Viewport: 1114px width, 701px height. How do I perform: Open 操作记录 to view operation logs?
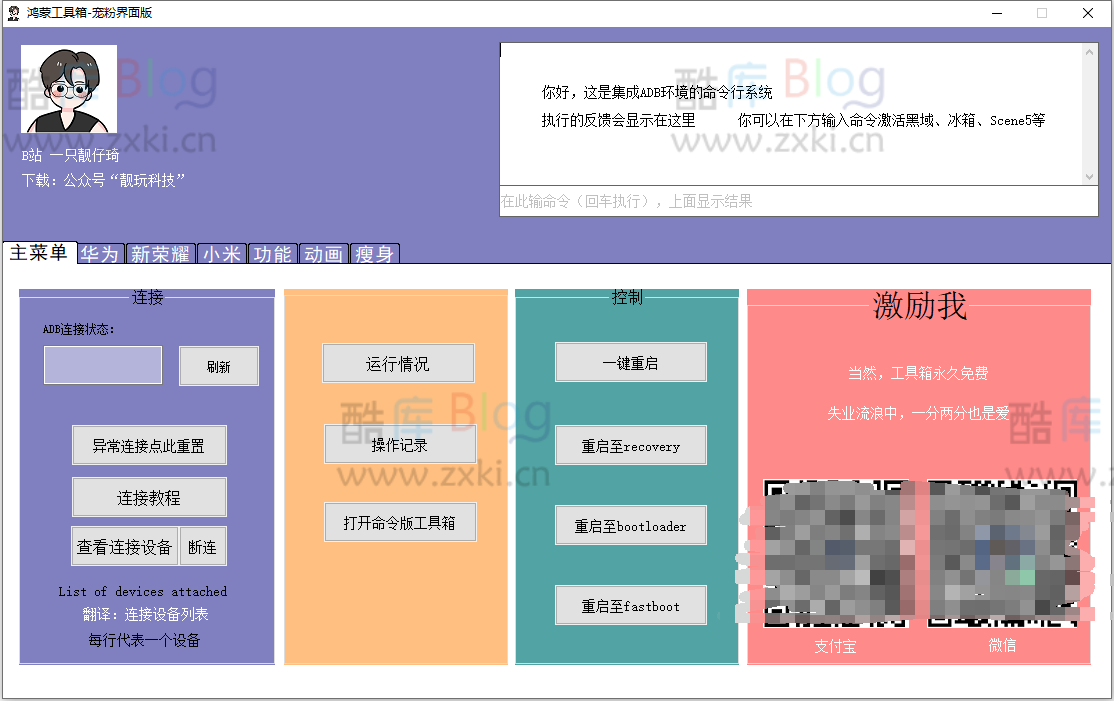coord(398,443)
